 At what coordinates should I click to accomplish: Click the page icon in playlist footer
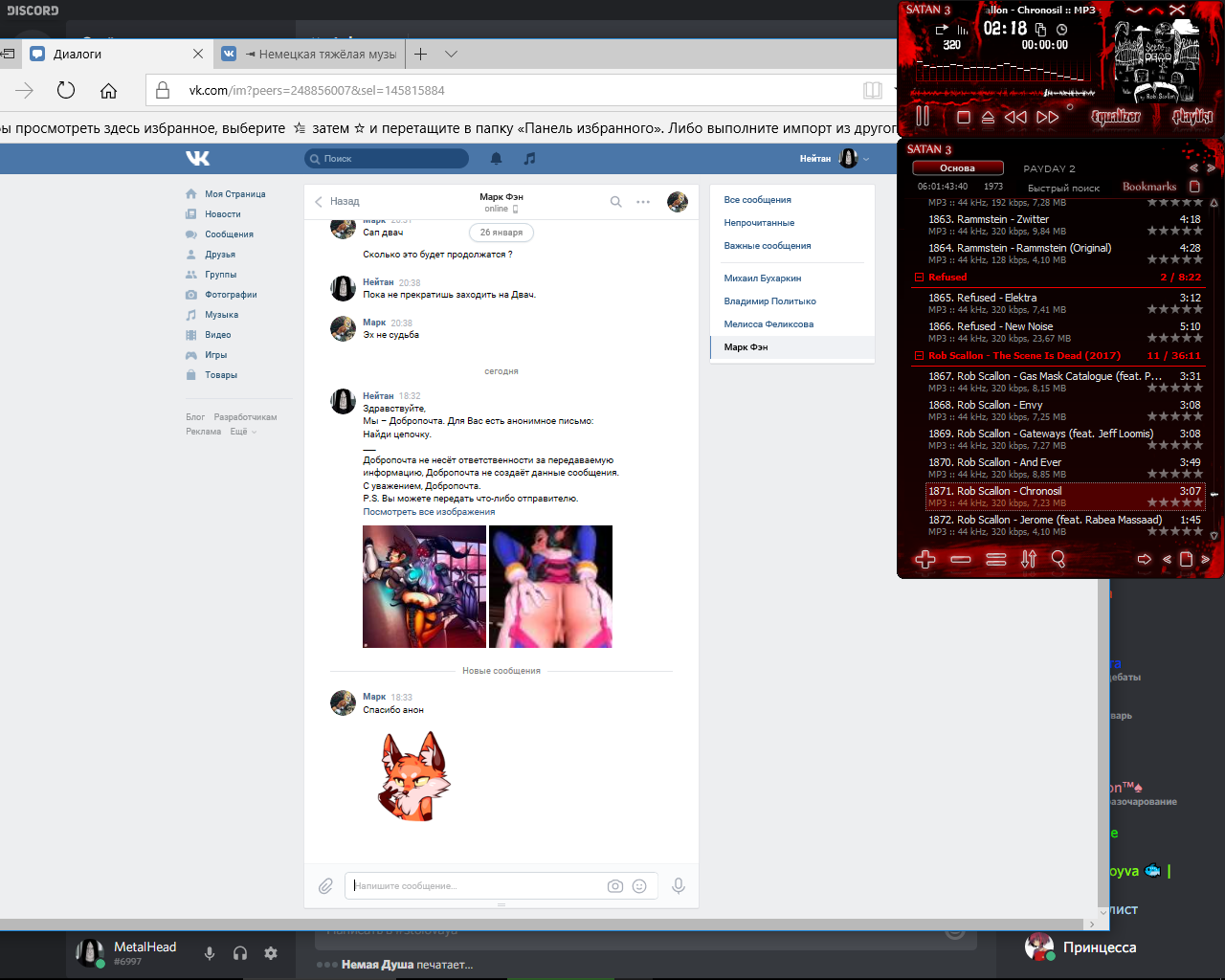click(x=1186, y=559)
